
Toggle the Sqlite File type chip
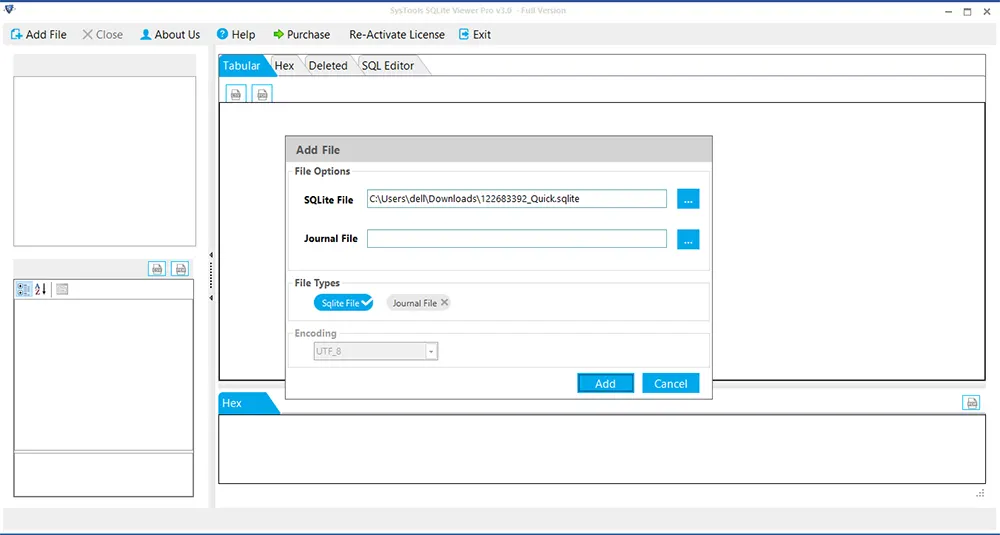point(343,303)
